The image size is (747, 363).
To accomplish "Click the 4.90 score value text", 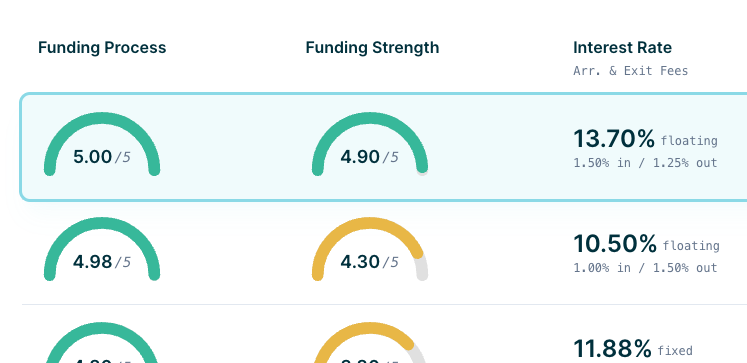I will coord(360,157).
